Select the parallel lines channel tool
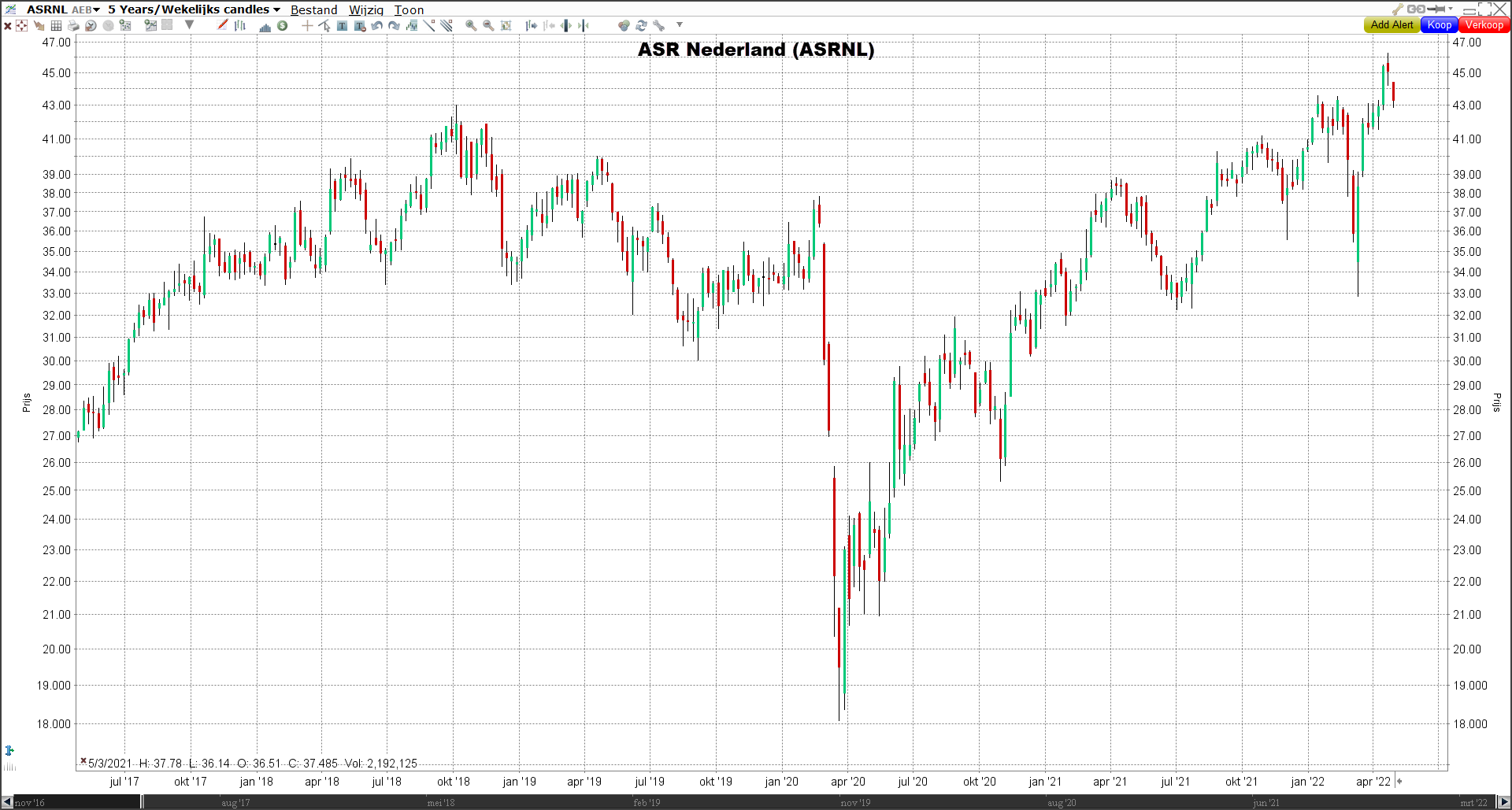 pos(447,25)
